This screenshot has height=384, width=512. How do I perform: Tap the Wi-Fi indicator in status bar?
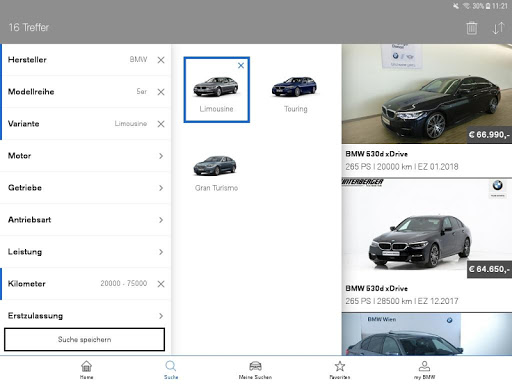point(466,6)
